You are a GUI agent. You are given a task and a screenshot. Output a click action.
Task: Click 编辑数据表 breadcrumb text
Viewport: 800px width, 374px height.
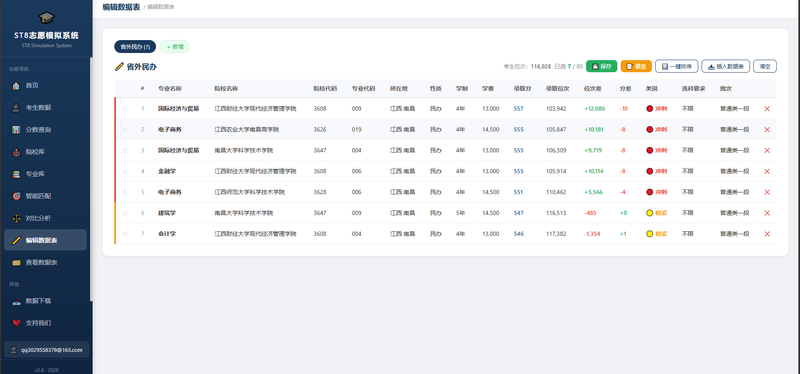pyautogui.click(x=161, y=7)
